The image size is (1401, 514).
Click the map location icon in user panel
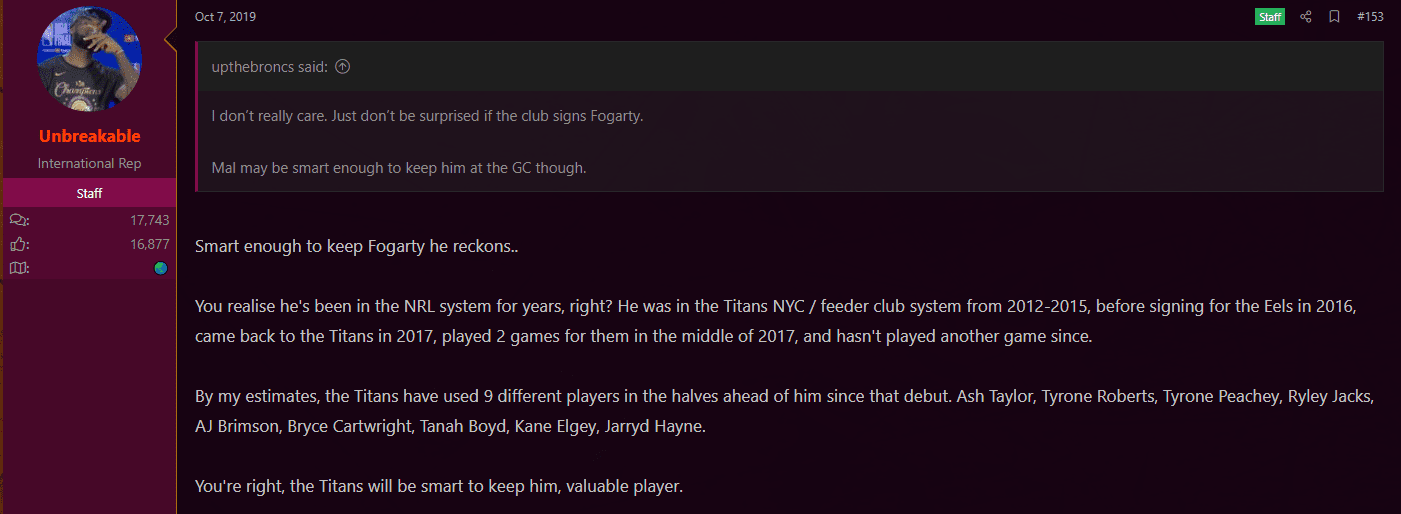pyautogui.click(x=19, y=268)
